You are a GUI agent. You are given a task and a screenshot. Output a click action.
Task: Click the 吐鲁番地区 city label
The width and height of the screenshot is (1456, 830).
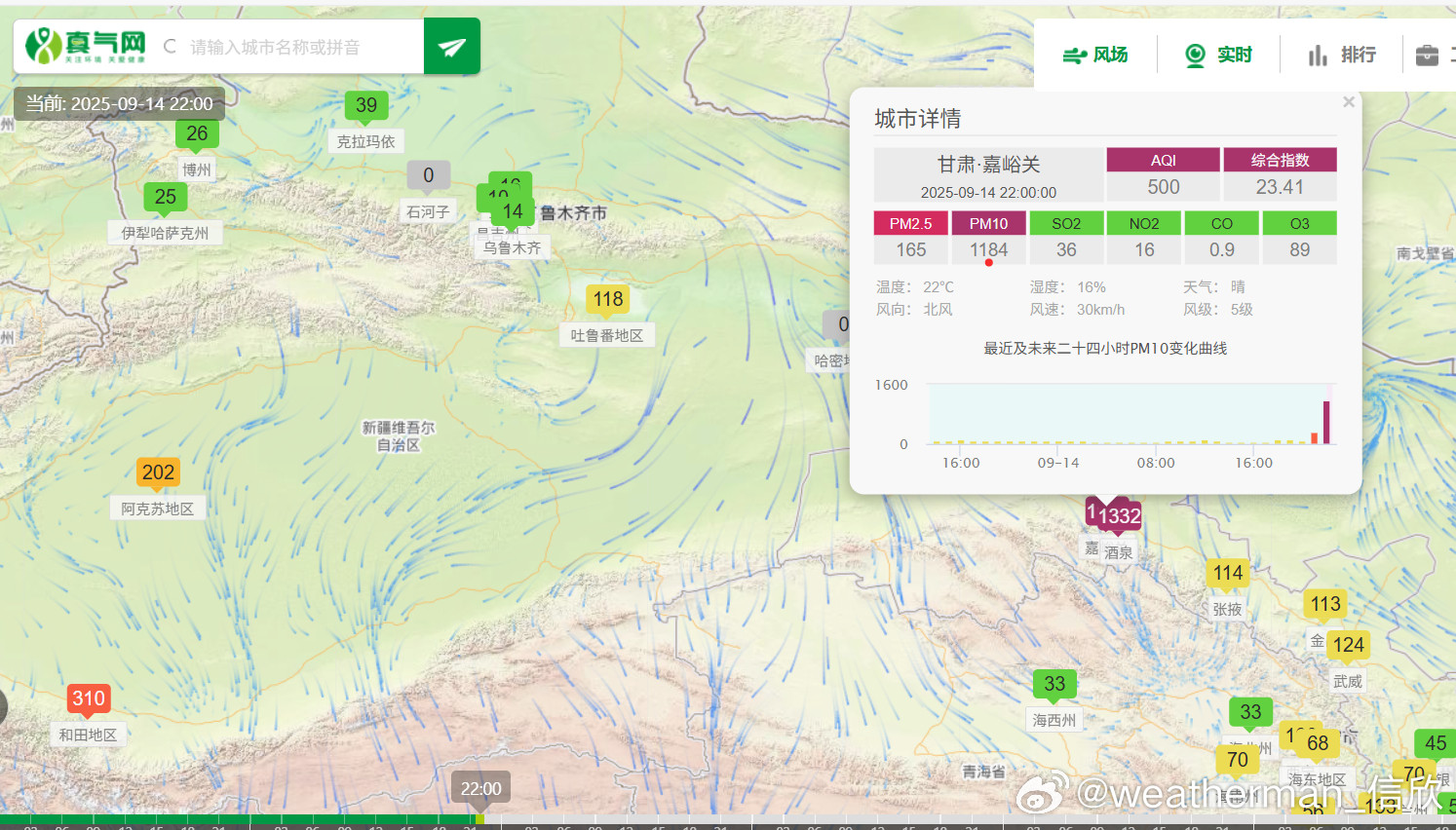pyautogui.click(x=607, y=335)
